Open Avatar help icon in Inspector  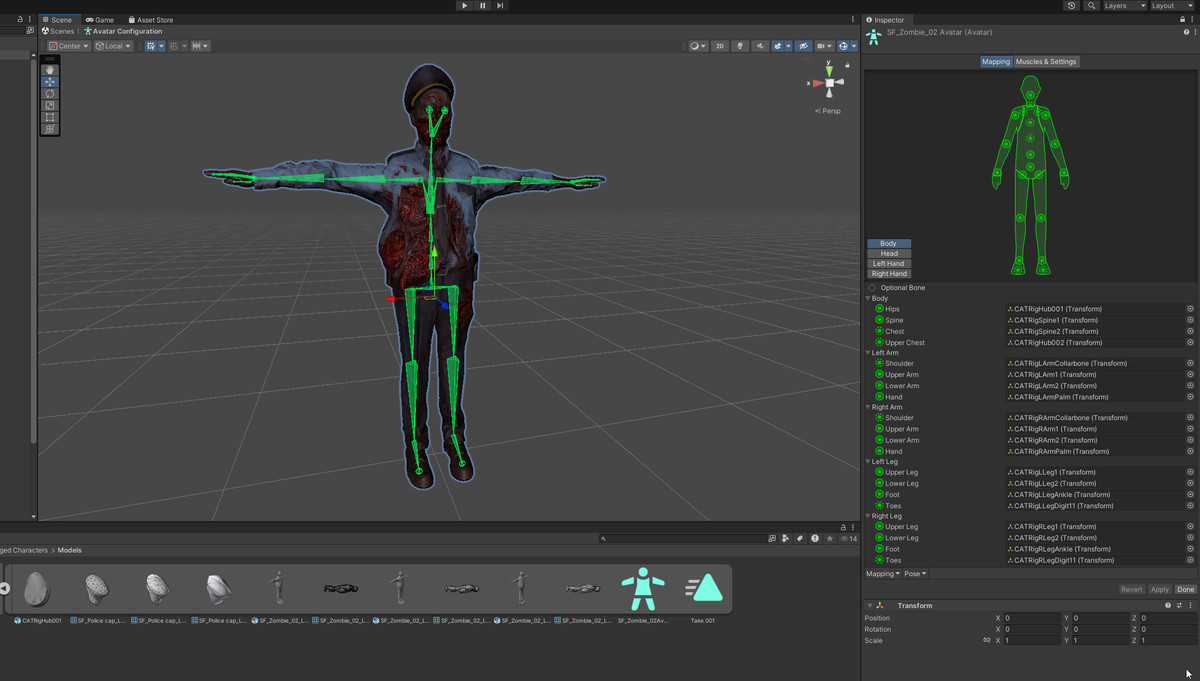click(x=1185, y=32)
